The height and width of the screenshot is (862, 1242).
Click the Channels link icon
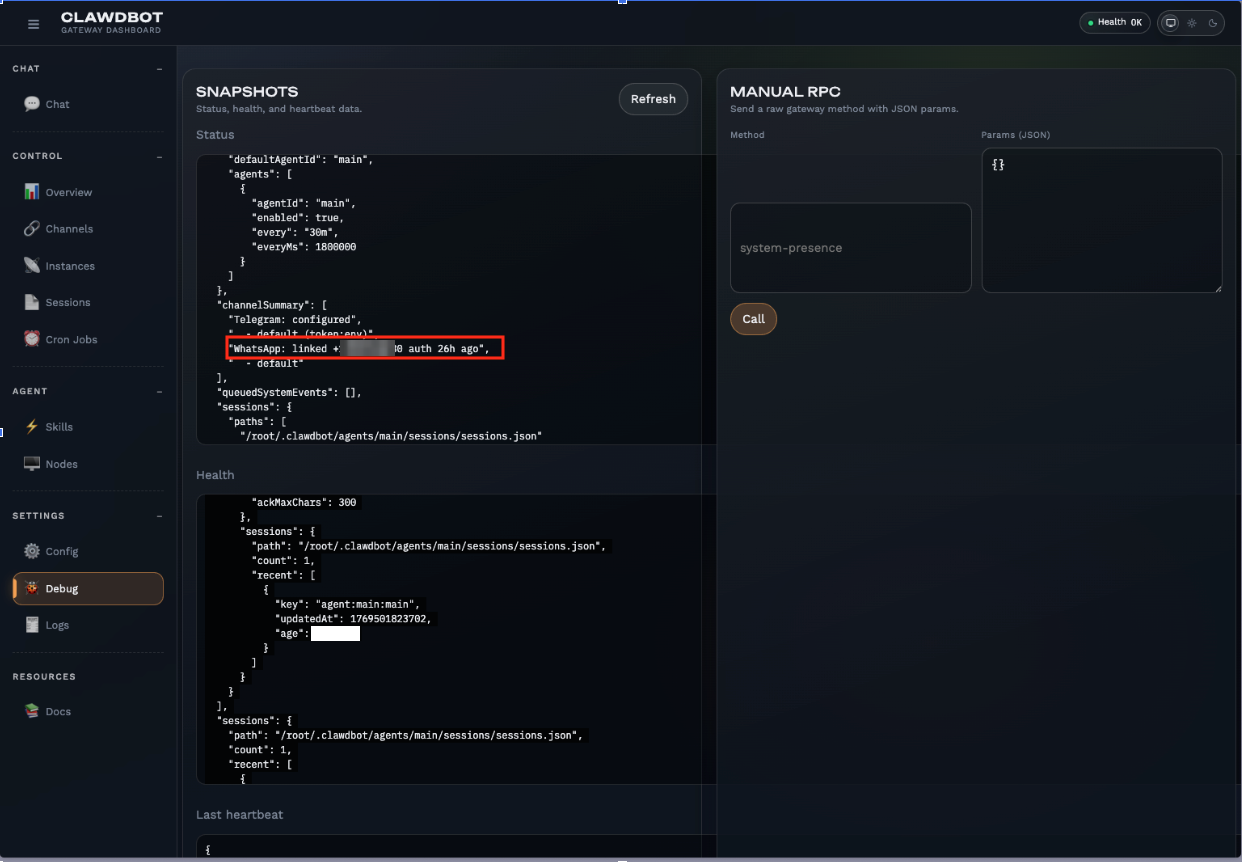(x=32, y=229)
